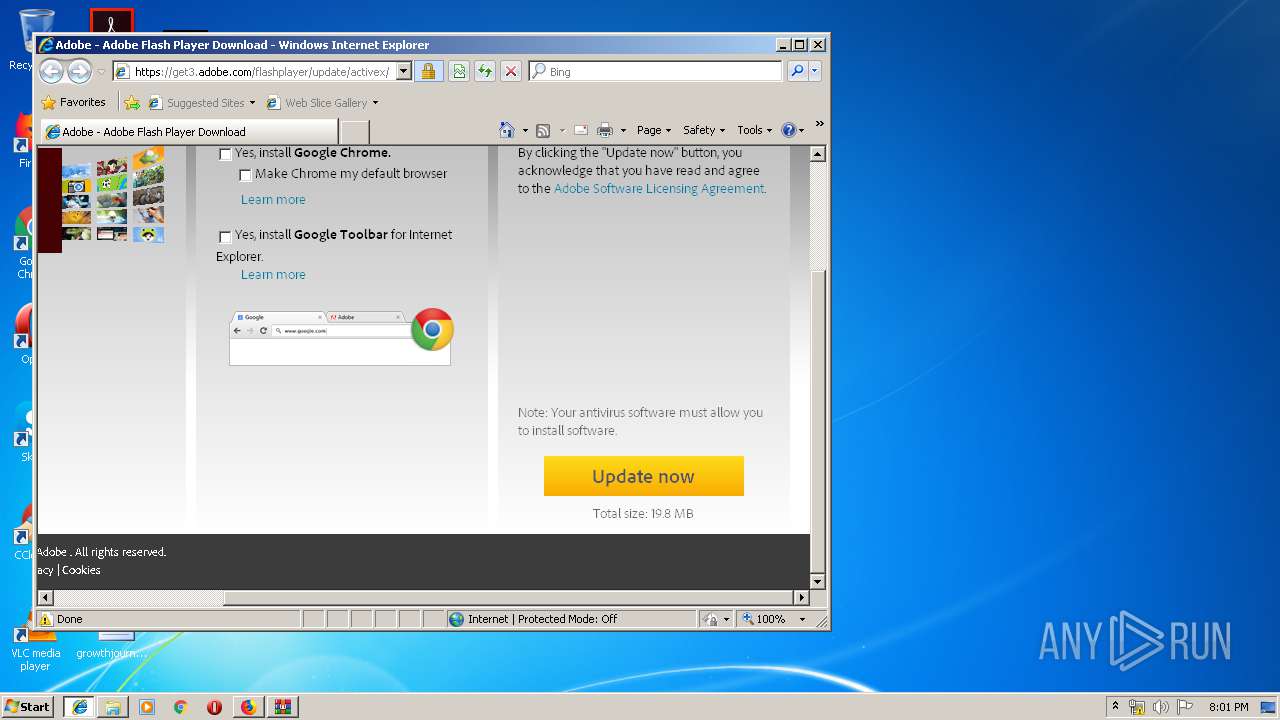Open the Print options dropdown arrow
1280x720 pixels.
[623, 131]
